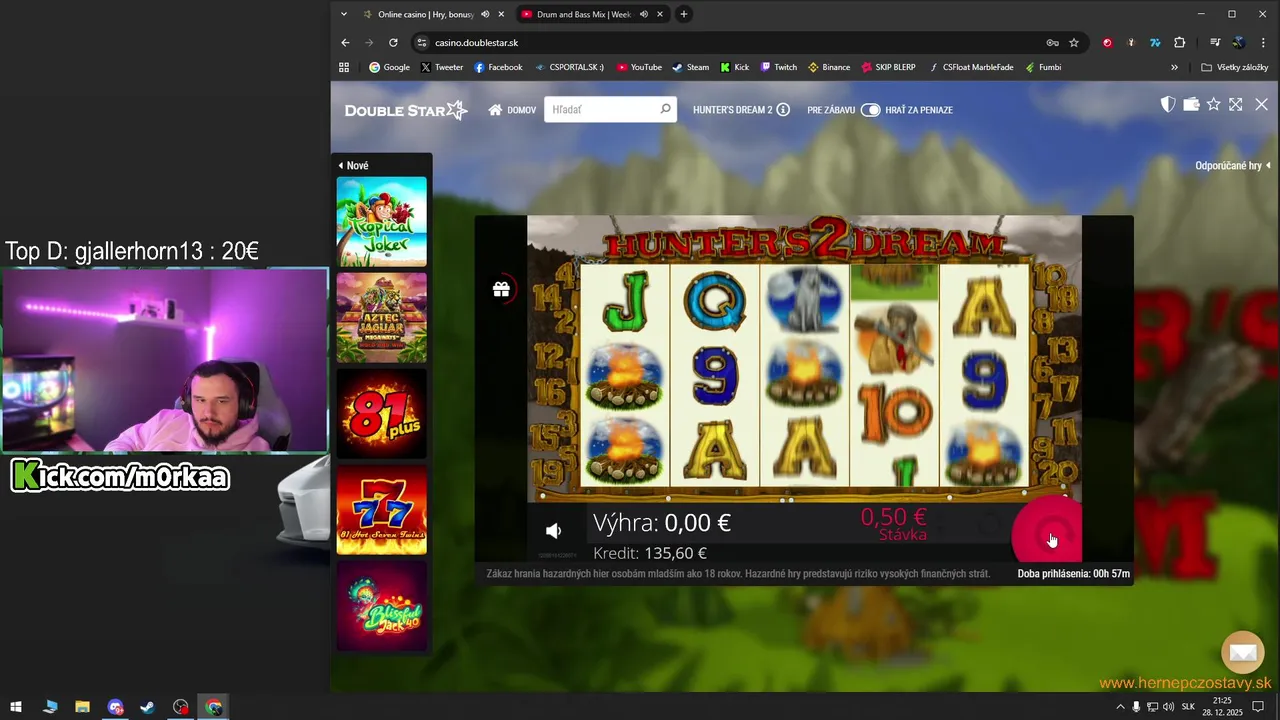Open Facebook bookmark
1280x720 pixels.
pyautogui.click(x=498, y=67)
